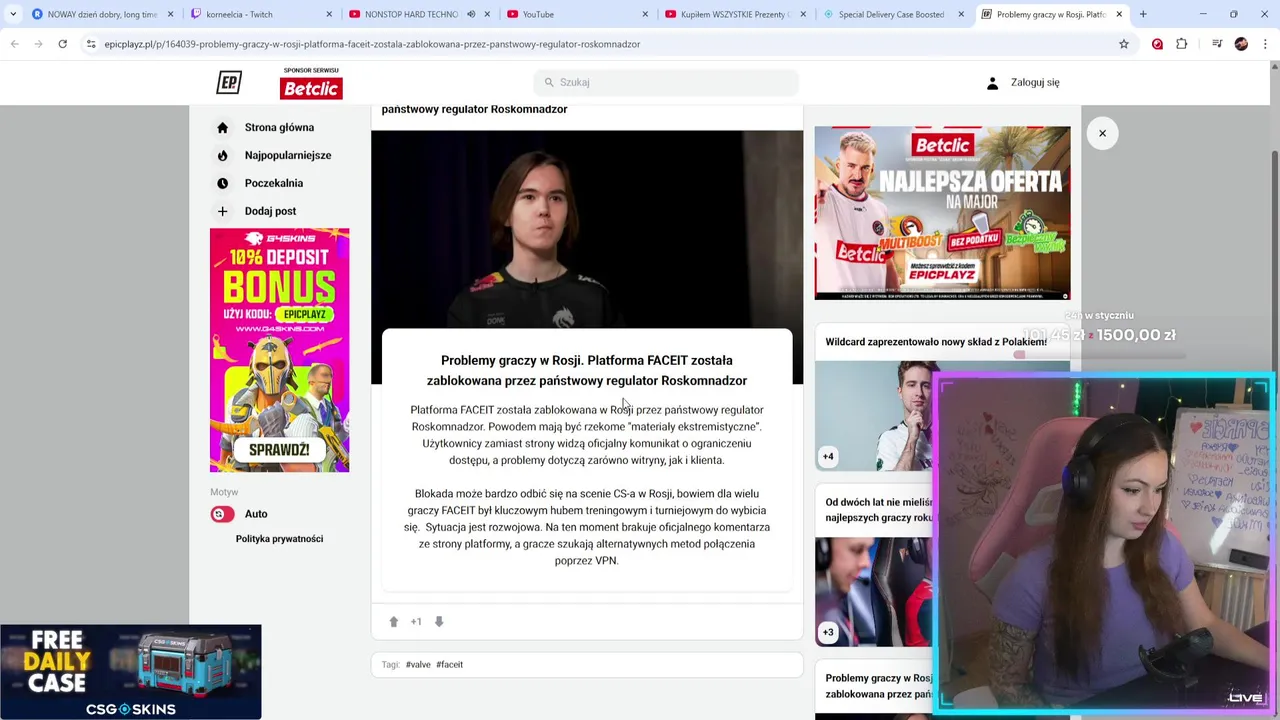This screenshot has height=720, width=1280.
Task: Downvote the post with the down arrow
Action: click(438, 622)
